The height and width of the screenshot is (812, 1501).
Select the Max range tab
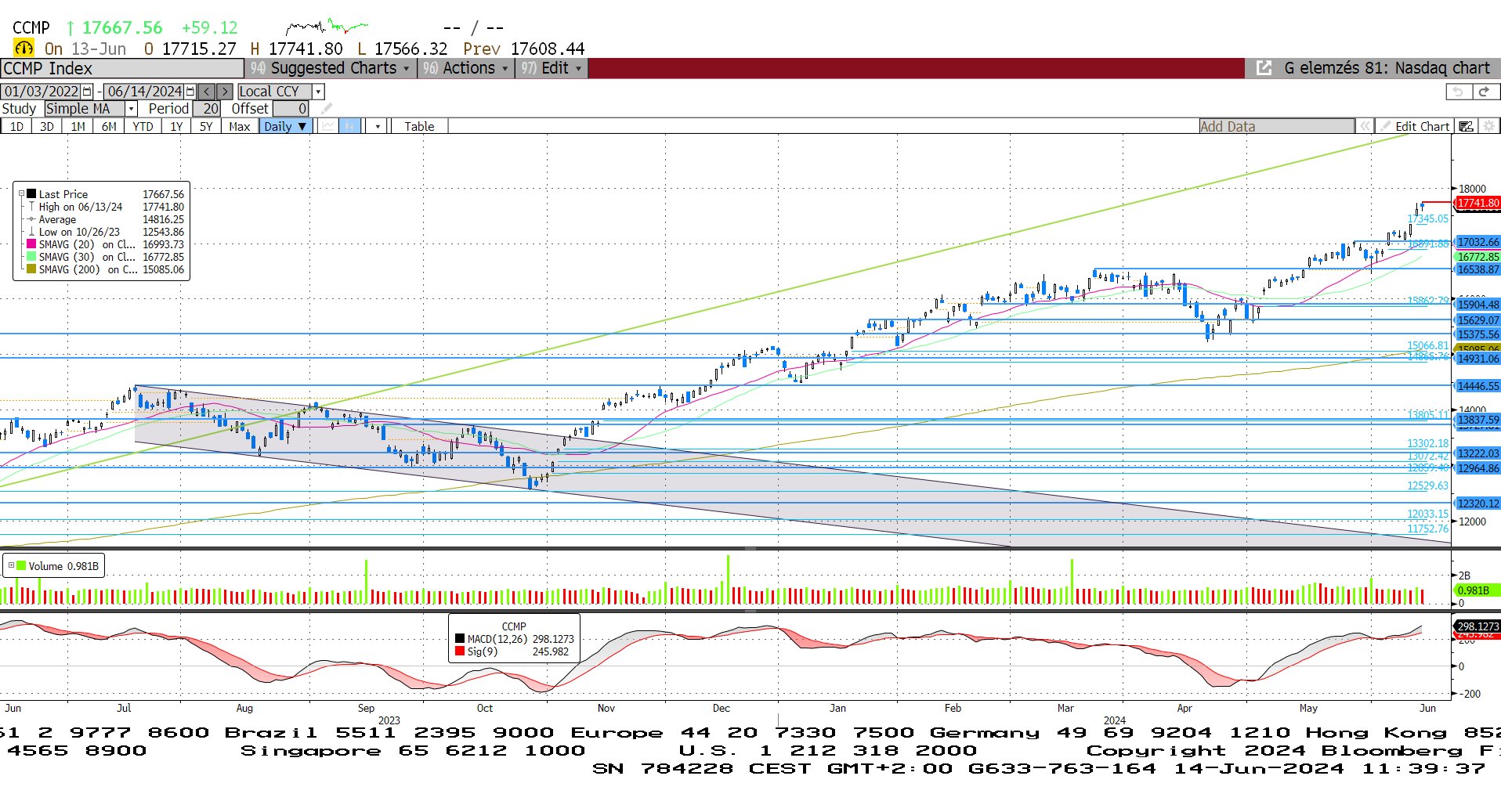(239, 126)
